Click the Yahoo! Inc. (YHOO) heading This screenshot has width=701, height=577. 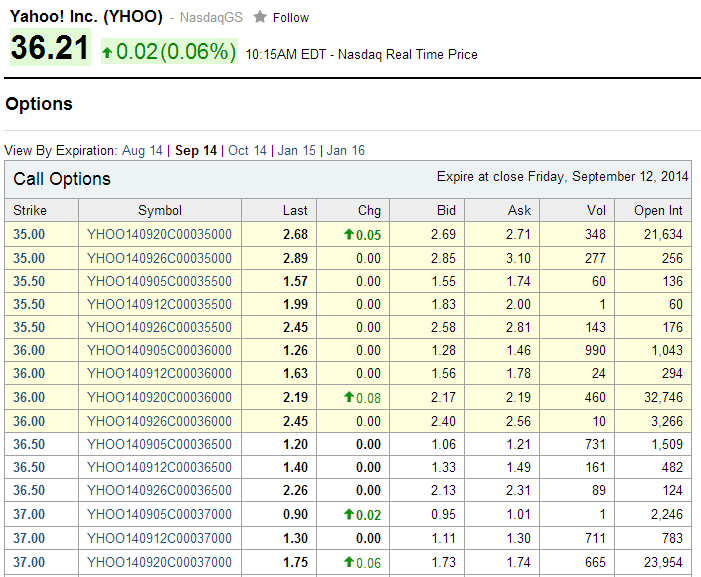(x=86, y=17)
